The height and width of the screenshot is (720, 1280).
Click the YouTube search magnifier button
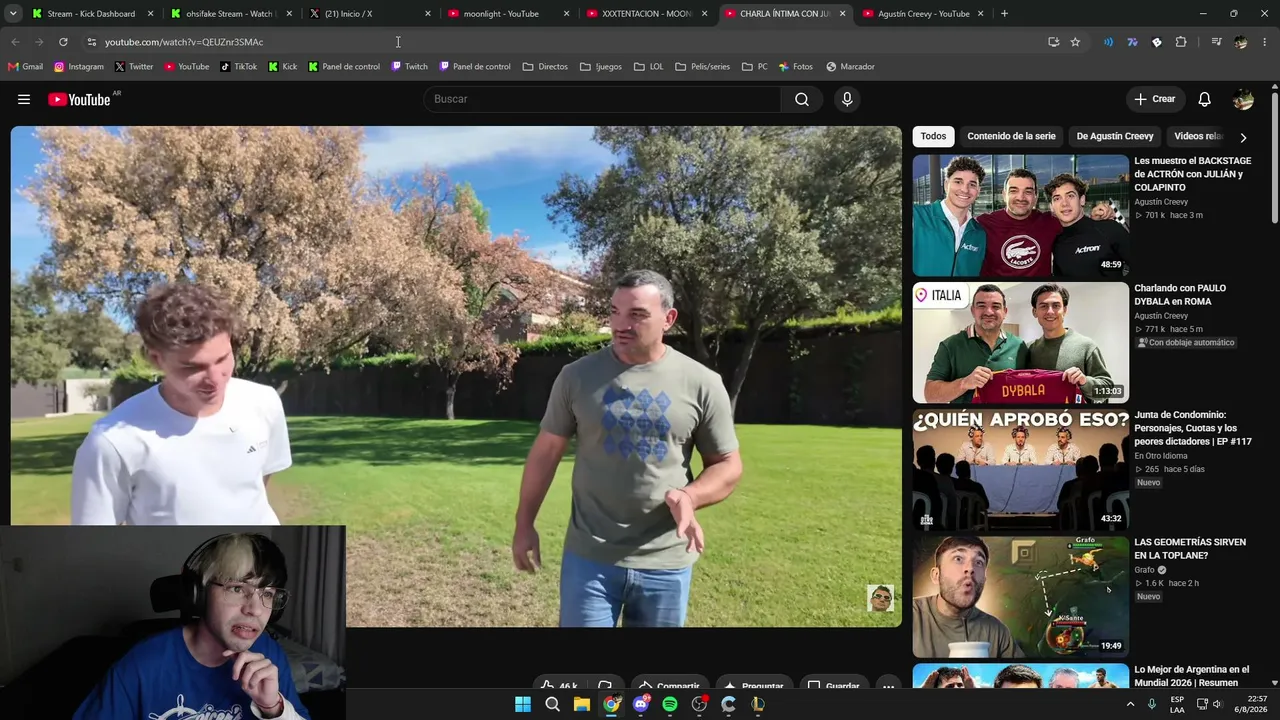pyautogui.click(x=802, y=99)
